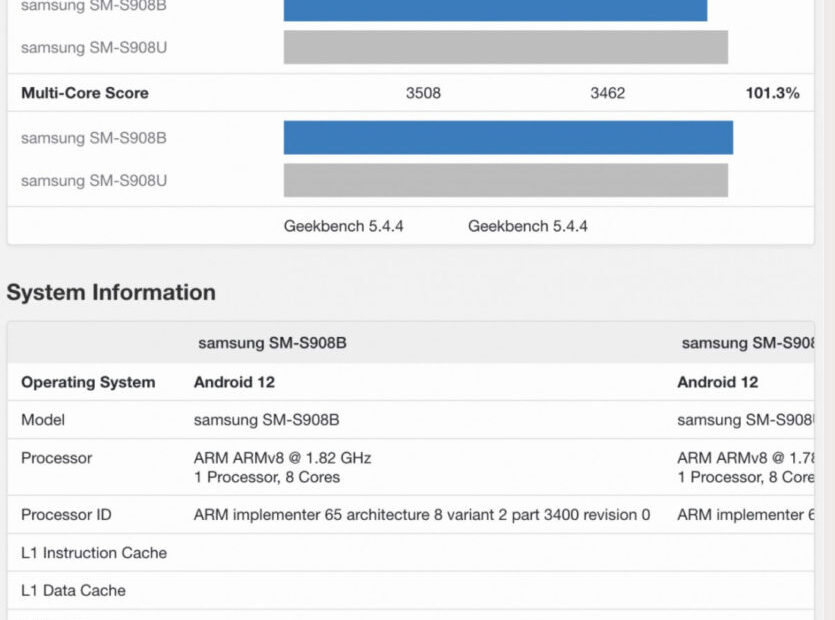835x620 pixels.
Task: Click the first Geekbench 5.4.4 version text
Action: click(x=343, y=226)
